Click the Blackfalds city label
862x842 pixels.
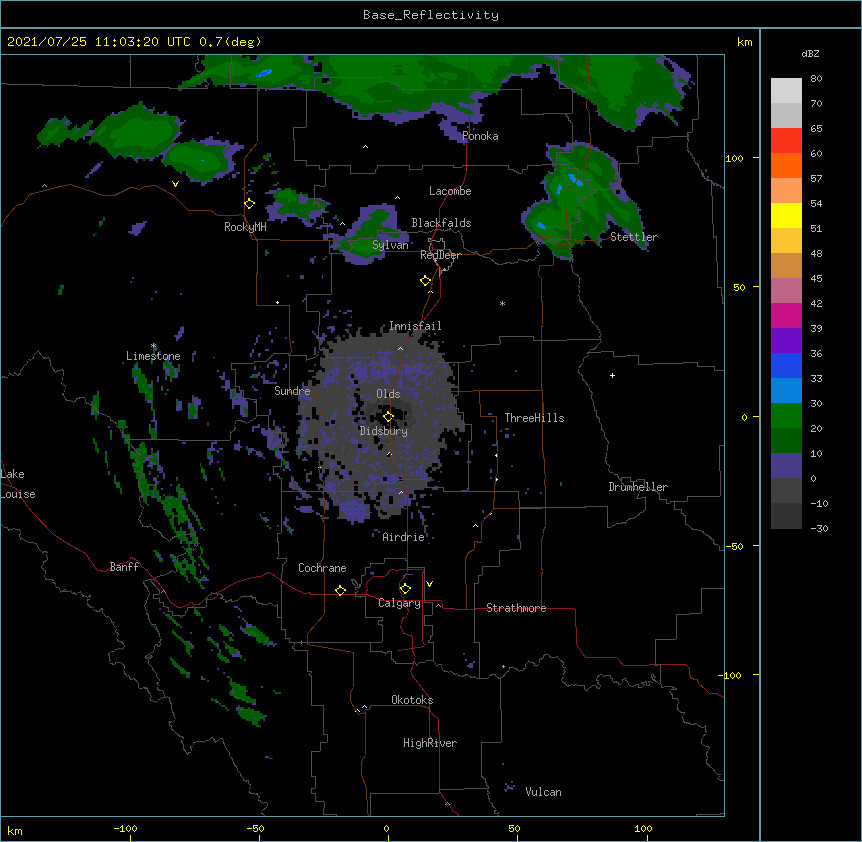[x=441, y=223]
